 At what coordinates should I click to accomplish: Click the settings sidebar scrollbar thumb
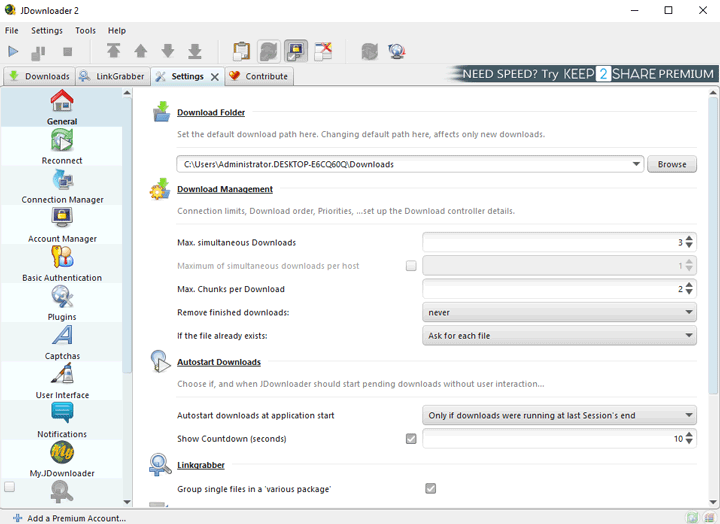[x=127, y=234]
